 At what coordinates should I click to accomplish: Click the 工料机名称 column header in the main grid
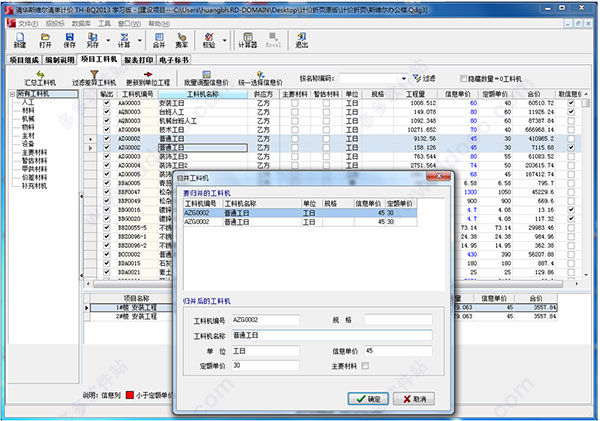[202, 94]
